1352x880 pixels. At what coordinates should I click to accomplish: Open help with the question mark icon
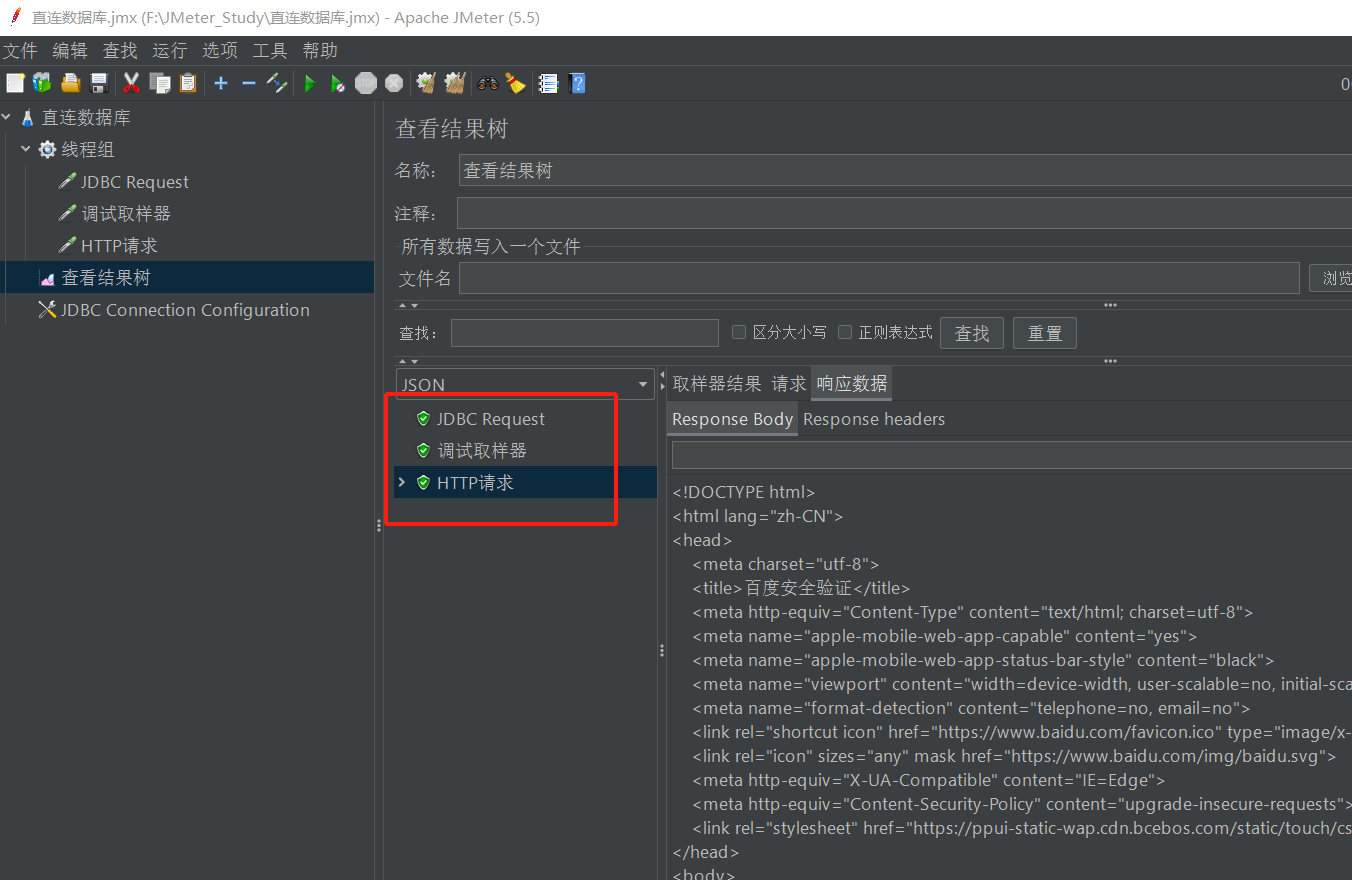[x=577, y=84]
